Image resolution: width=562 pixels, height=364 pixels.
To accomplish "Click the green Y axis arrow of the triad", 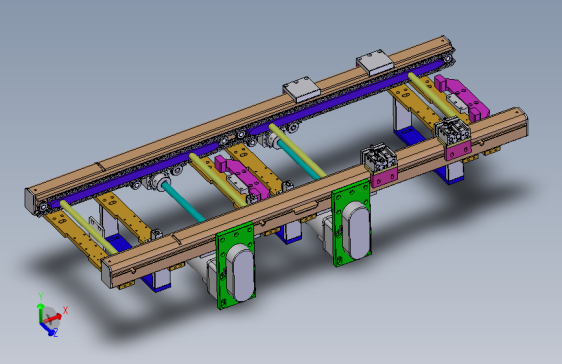I will click(x=40, y=313).
